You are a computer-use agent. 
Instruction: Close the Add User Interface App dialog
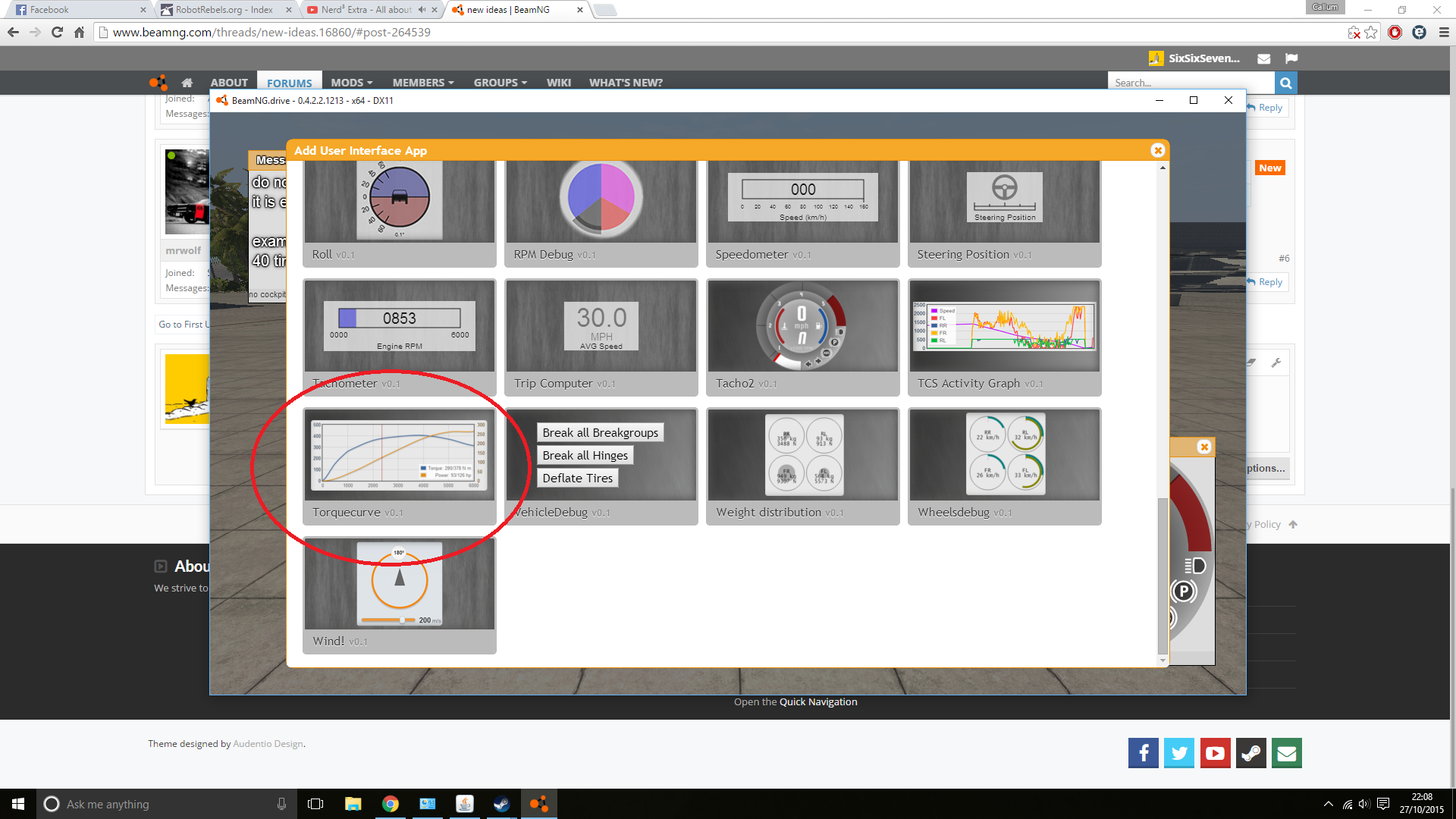(x=1157, y=150)
